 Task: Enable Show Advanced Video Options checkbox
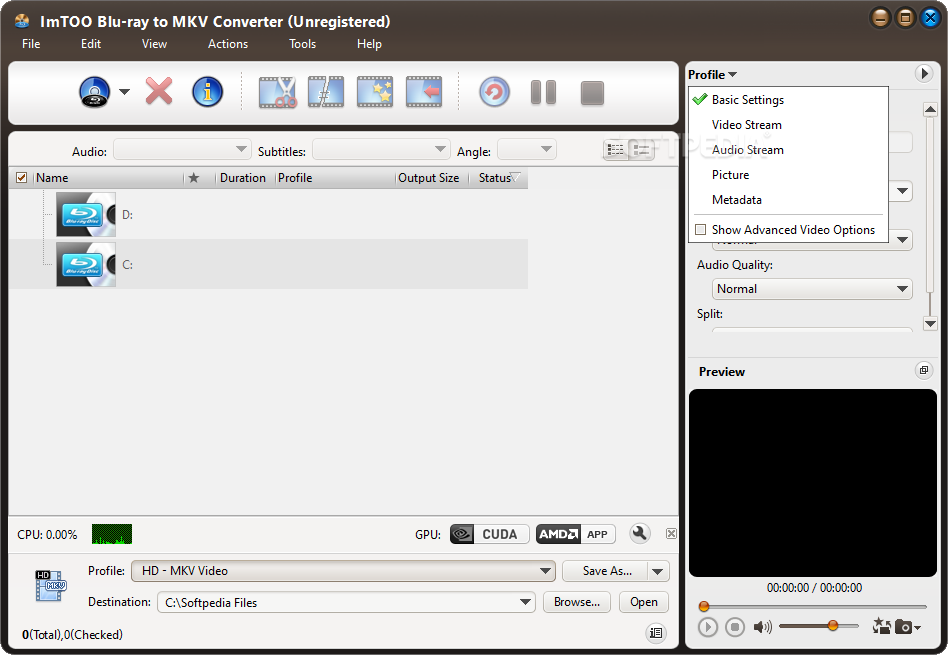coord(701,229)
